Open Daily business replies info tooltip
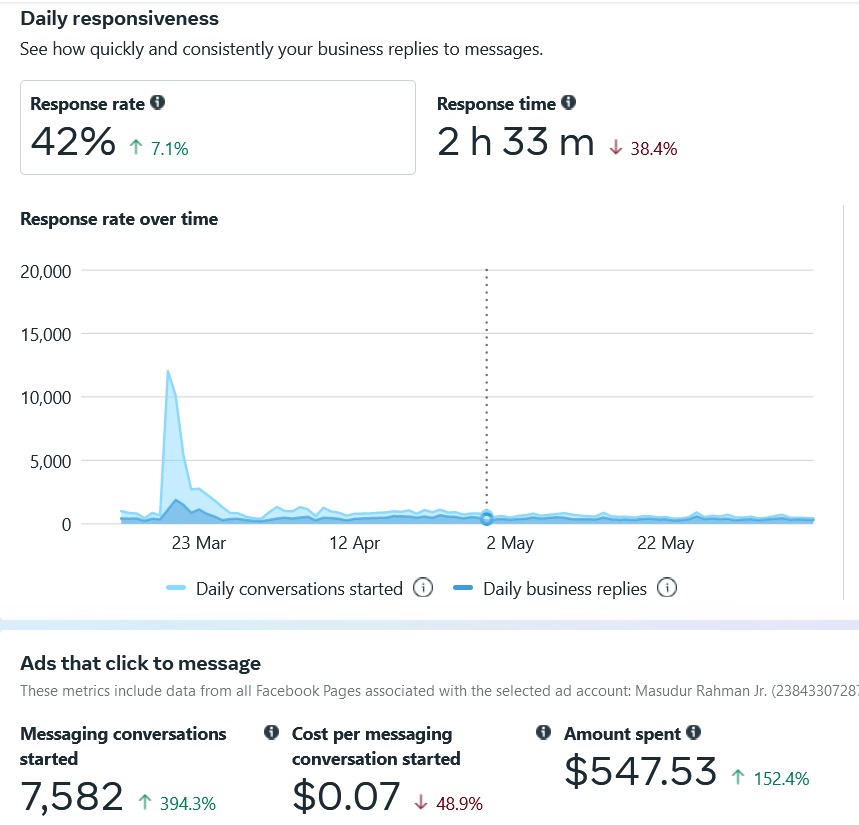 pos(667,588)
